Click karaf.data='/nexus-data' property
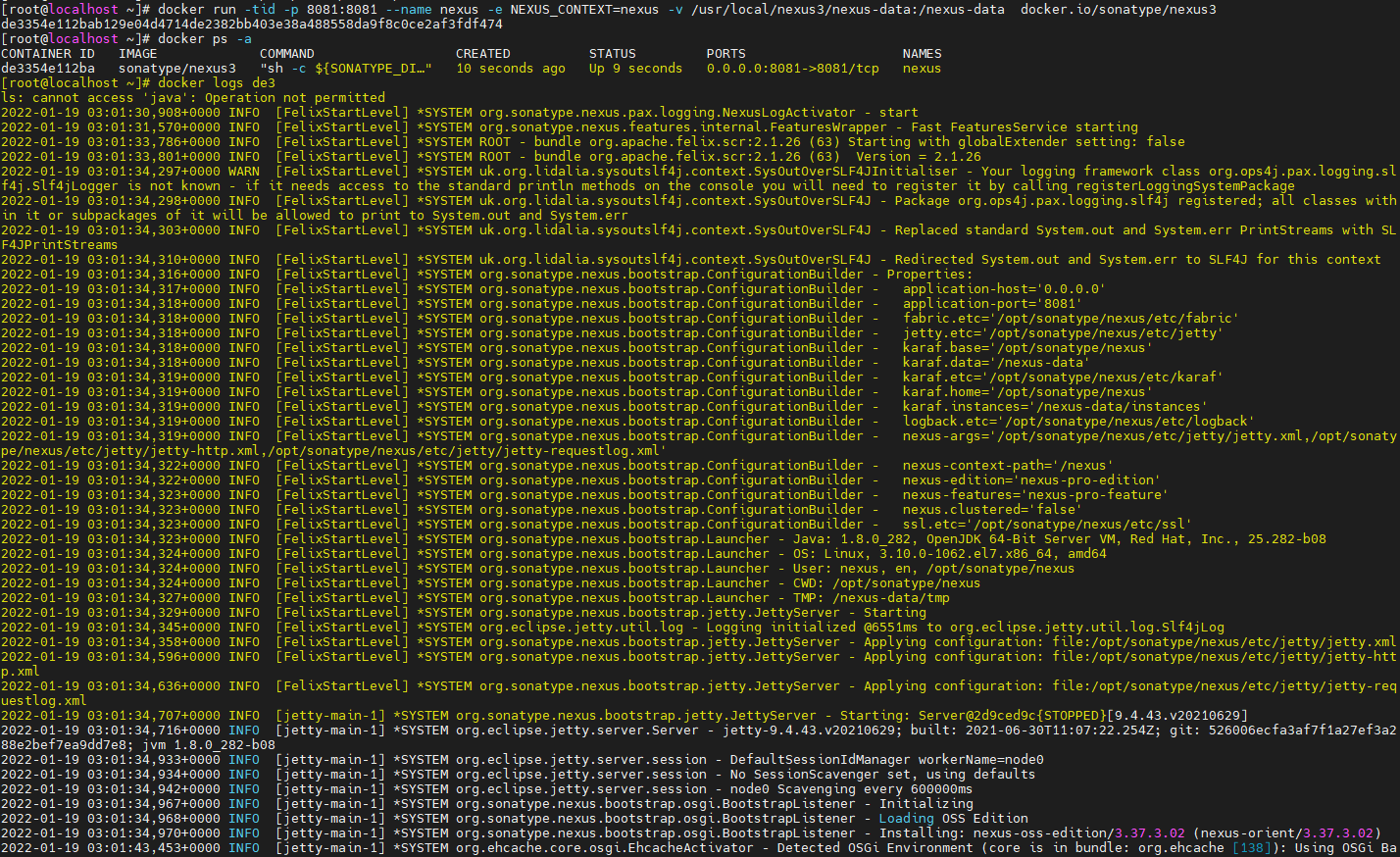The height and width of the screenshot is (857, 1400). point(997,362)
